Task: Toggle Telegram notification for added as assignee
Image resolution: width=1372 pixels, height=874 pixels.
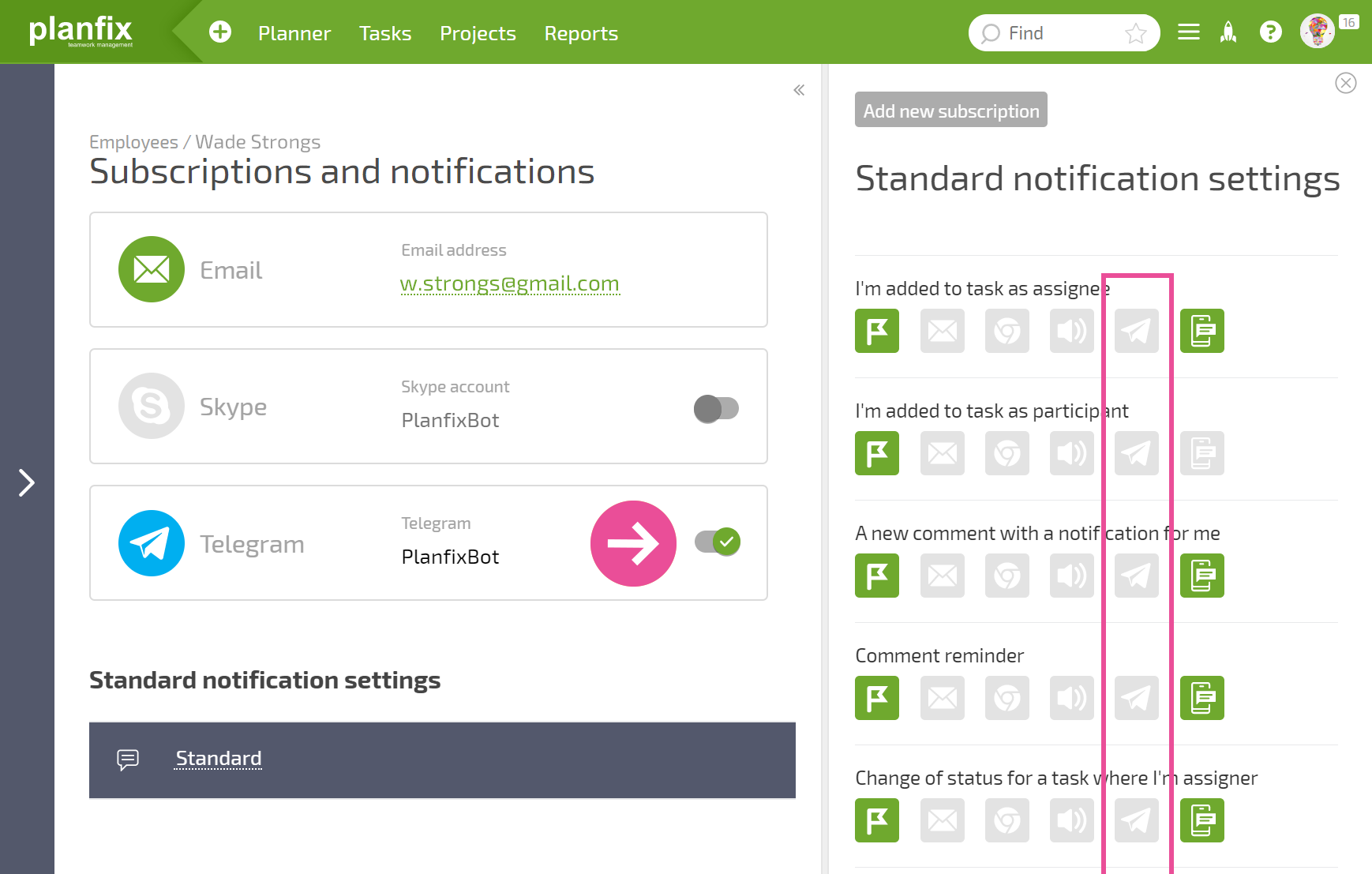Action: pyautogui.click(x=1137, y=331)
